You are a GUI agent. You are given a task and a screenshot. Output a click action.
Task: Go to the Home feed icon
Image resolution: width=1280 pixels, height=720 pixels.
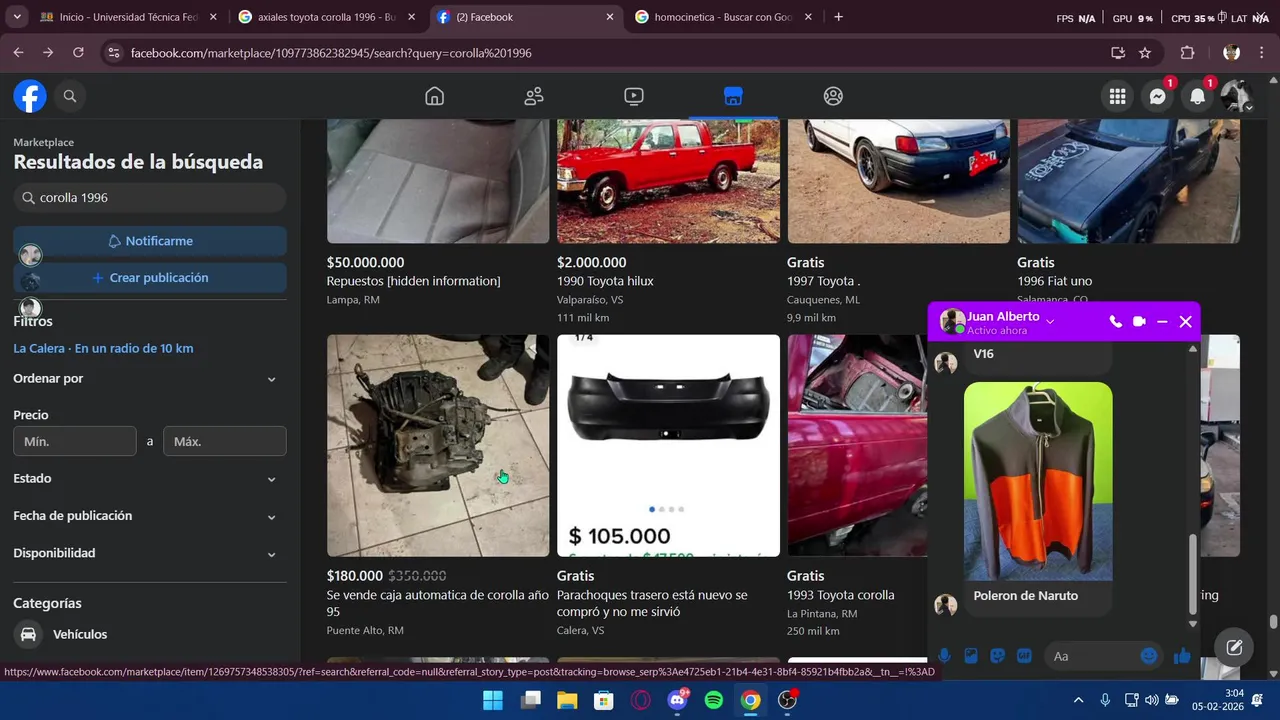click(x=434, y=96)
